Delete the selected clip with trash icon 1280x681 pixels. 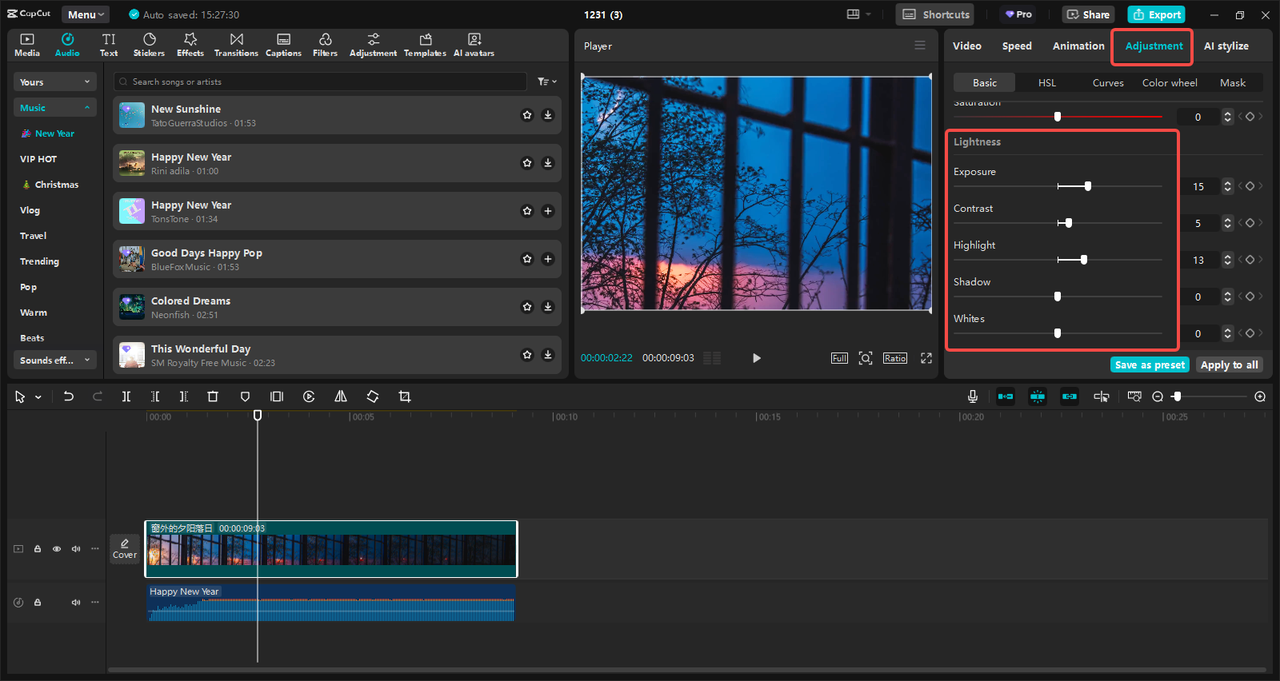tap(213, 397)
